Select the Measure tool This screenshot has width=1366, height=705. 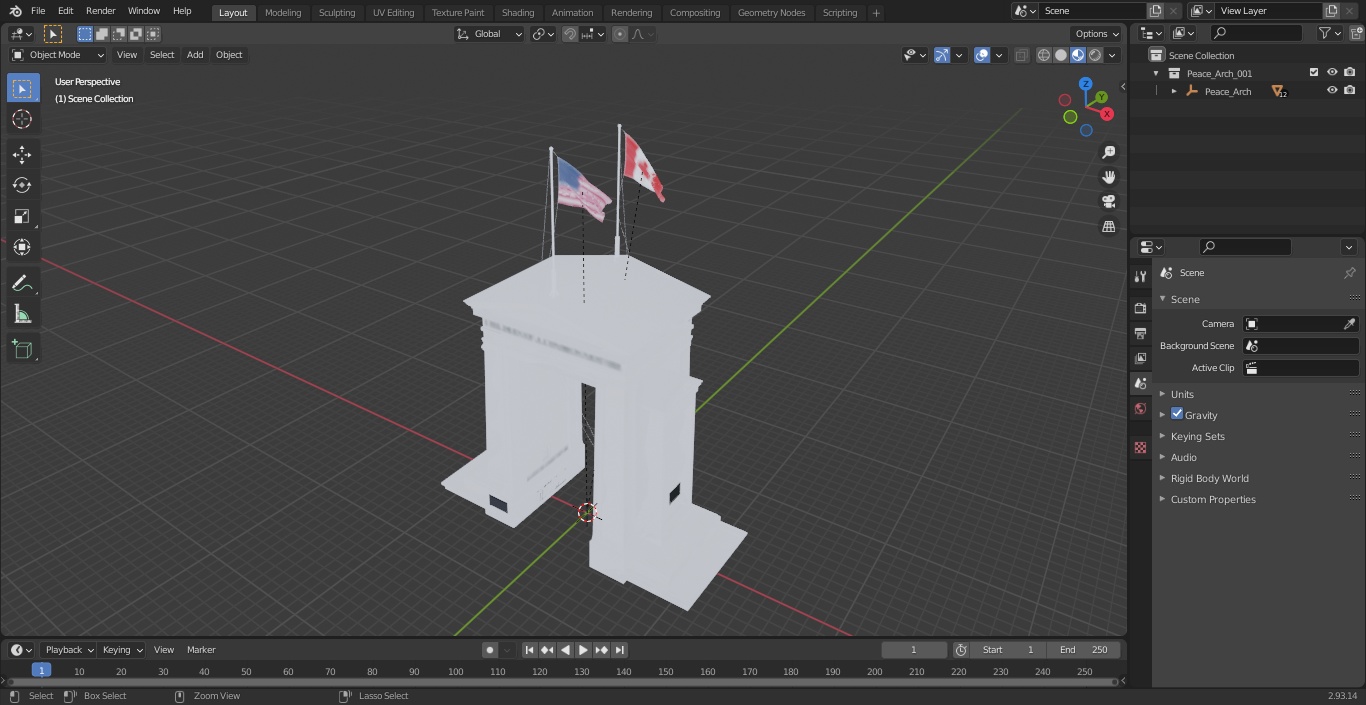(22, 315)
